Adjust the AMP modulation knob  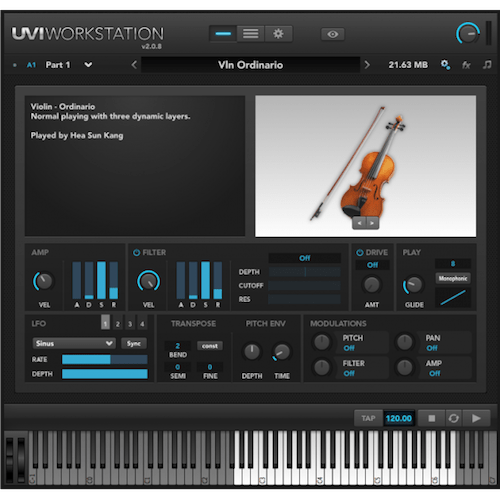[x=405, y=367]
